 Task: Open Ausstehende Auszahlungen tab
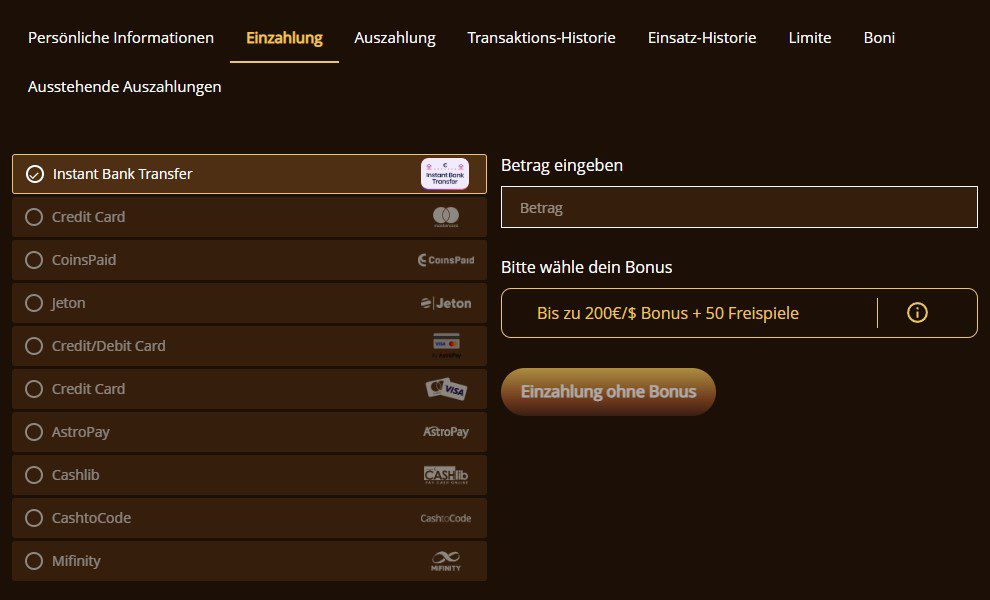tap(125, 87)
